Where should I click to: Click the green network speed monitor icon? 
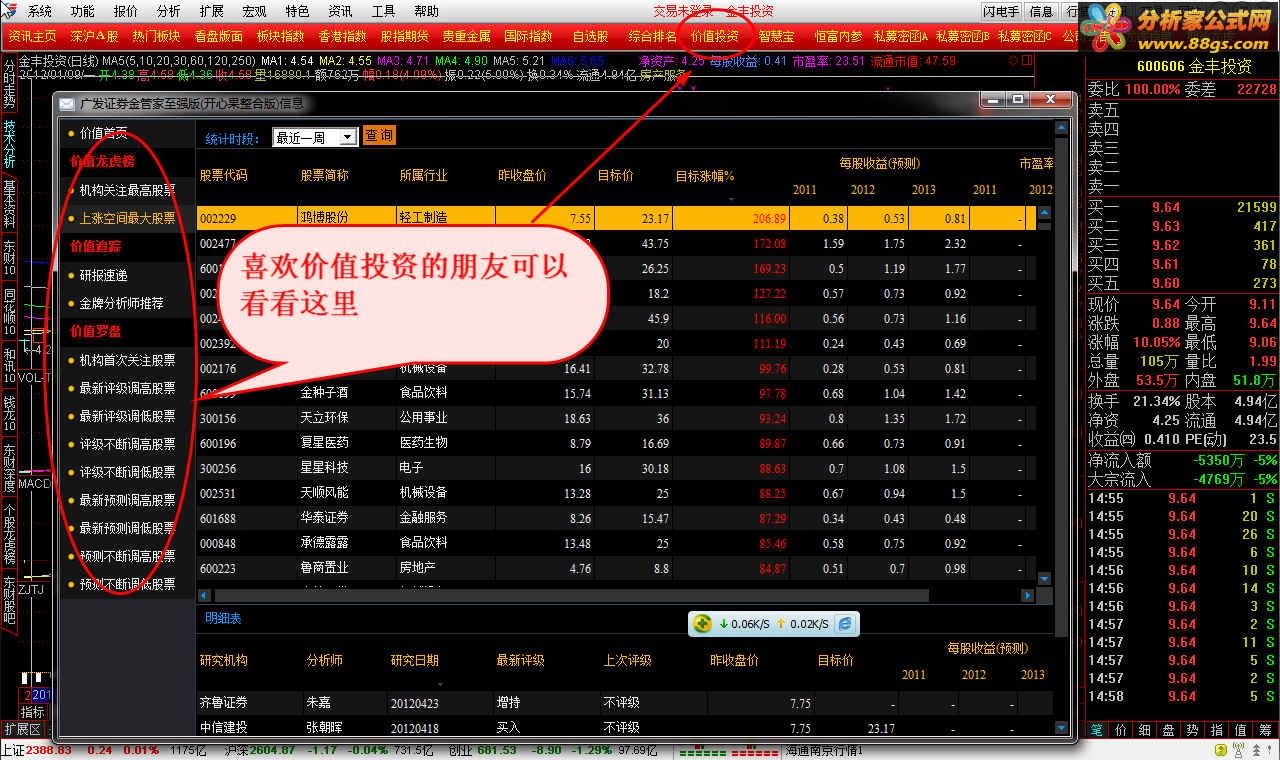pos(703,623)
